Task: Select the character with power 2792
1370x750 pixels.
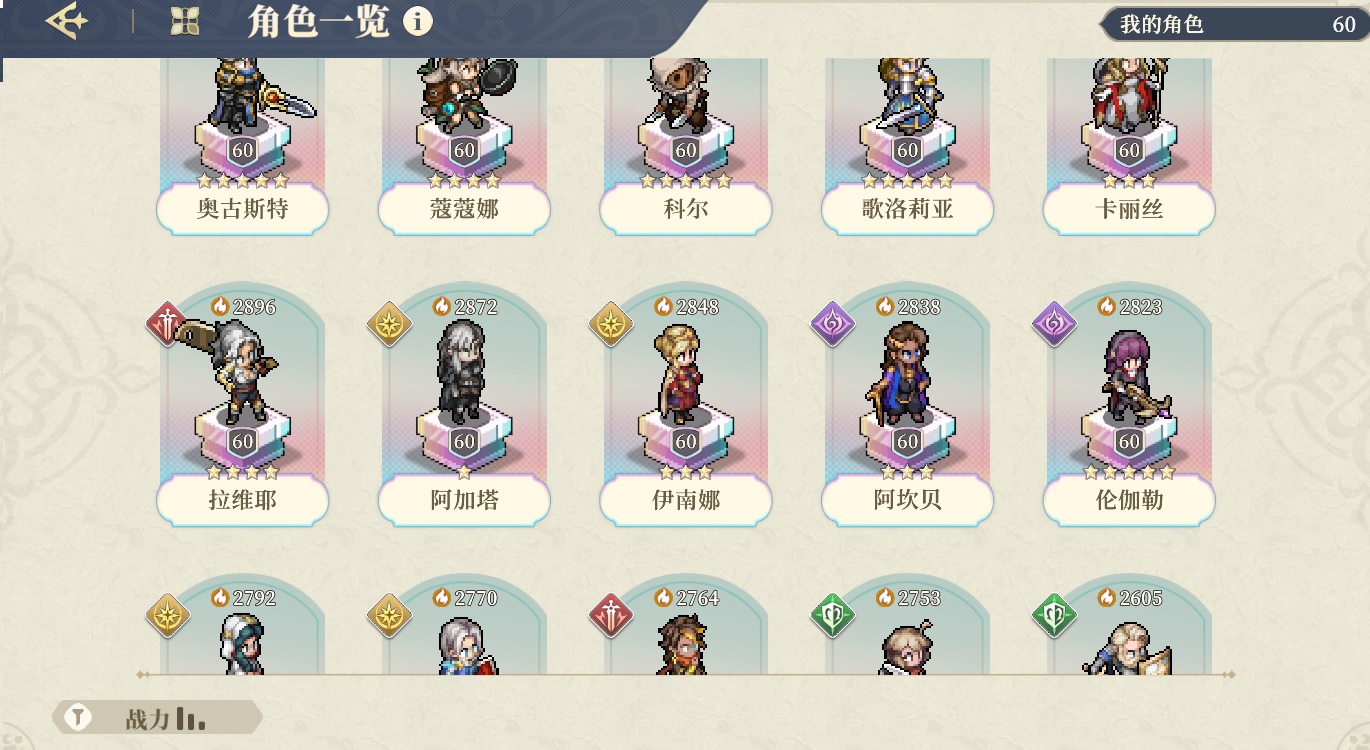Action: pyautogui.click(x=243, y=624)
